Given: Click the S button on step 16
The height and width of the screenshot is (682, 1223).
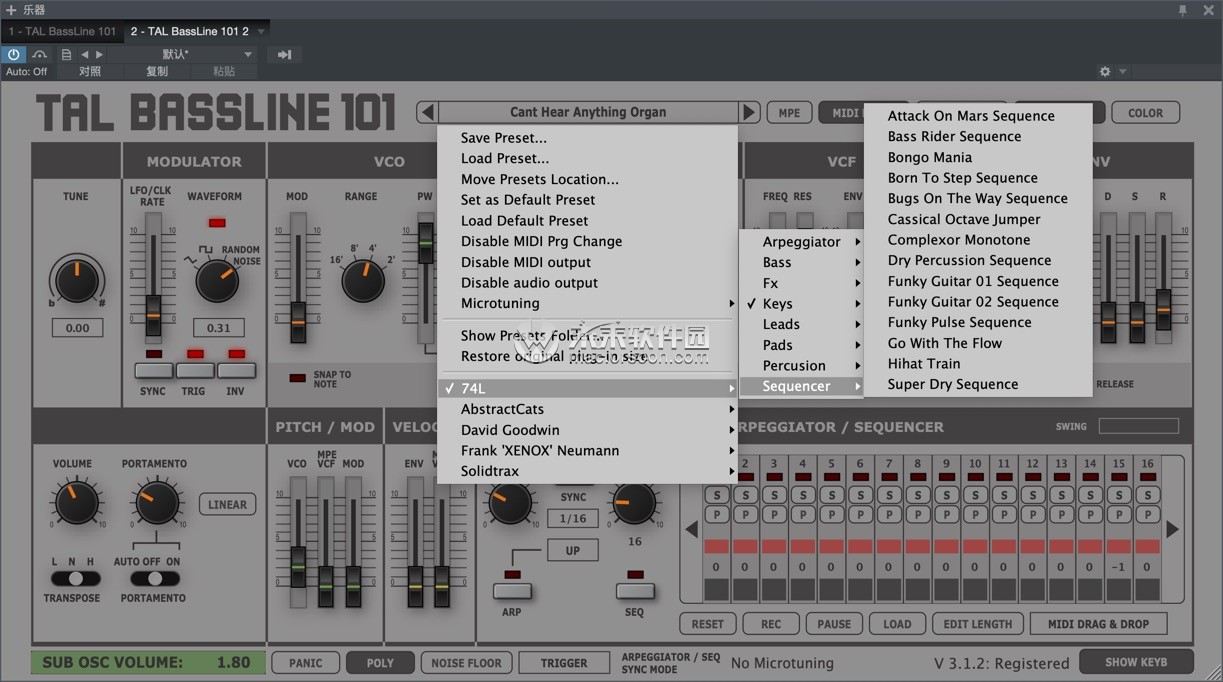Looking at the screenshot, I should click(x=1148, y=495).
